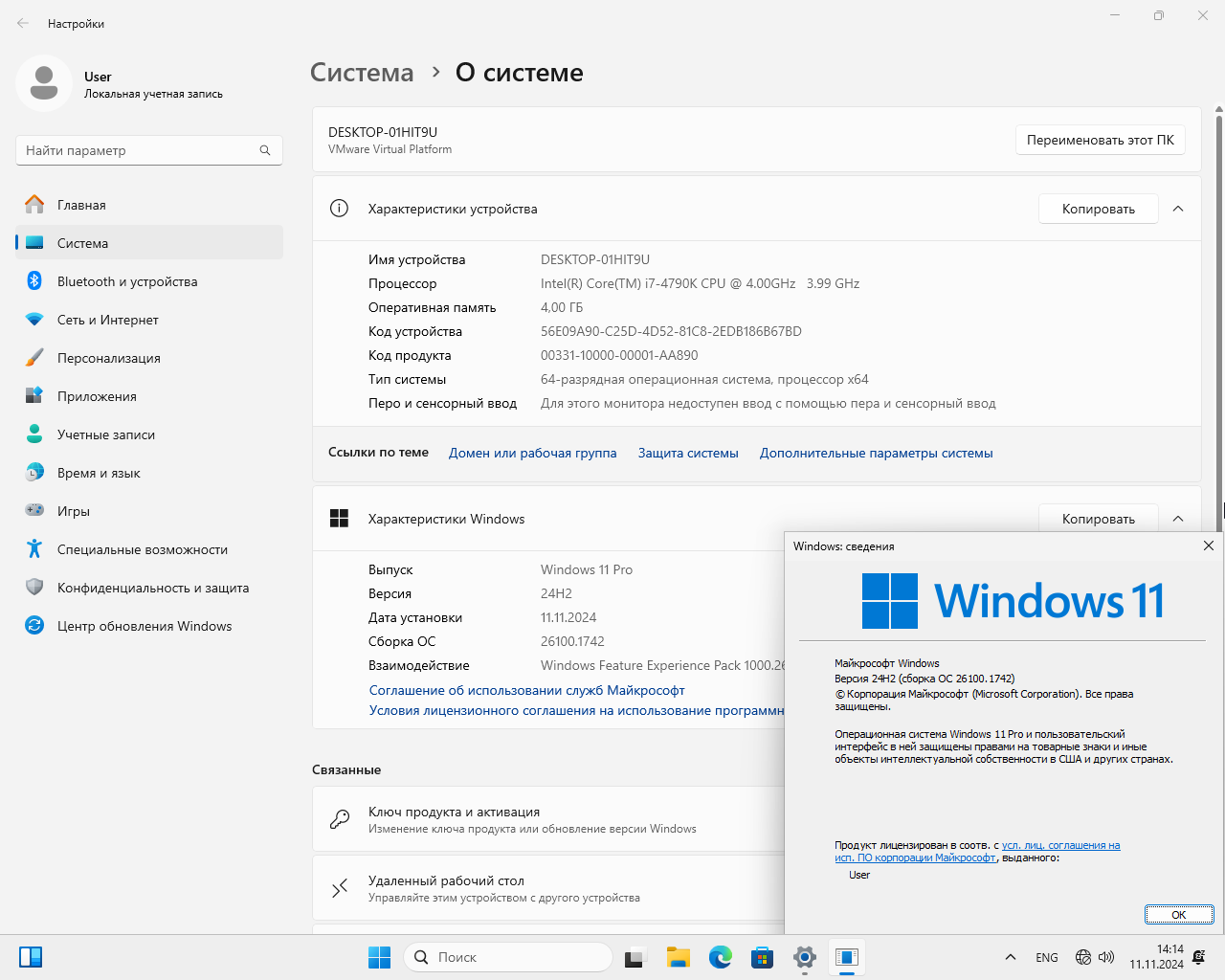The image size is (1225, 980).
Task: Click Копировать in Характеристики Windows
Action: [1099, 519]
